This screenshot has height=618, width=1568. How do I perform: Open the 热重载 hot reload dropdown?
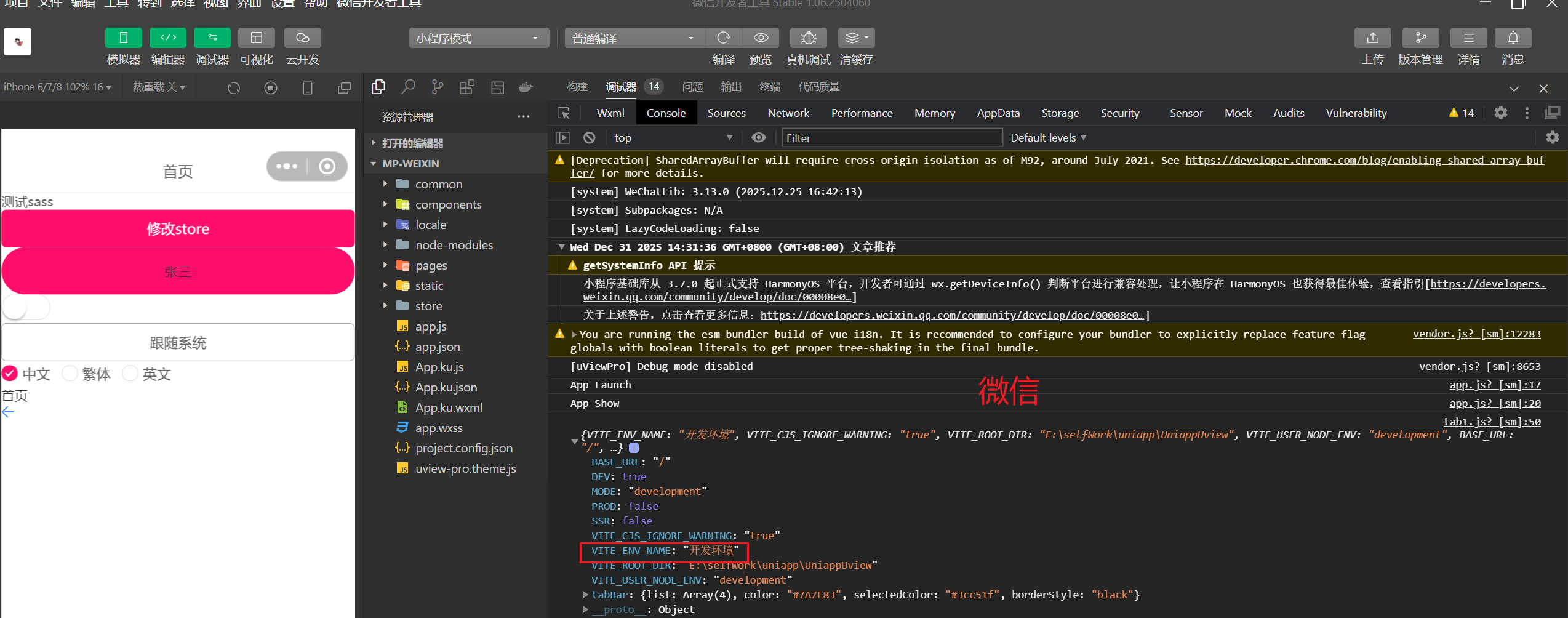coord(159,87)
